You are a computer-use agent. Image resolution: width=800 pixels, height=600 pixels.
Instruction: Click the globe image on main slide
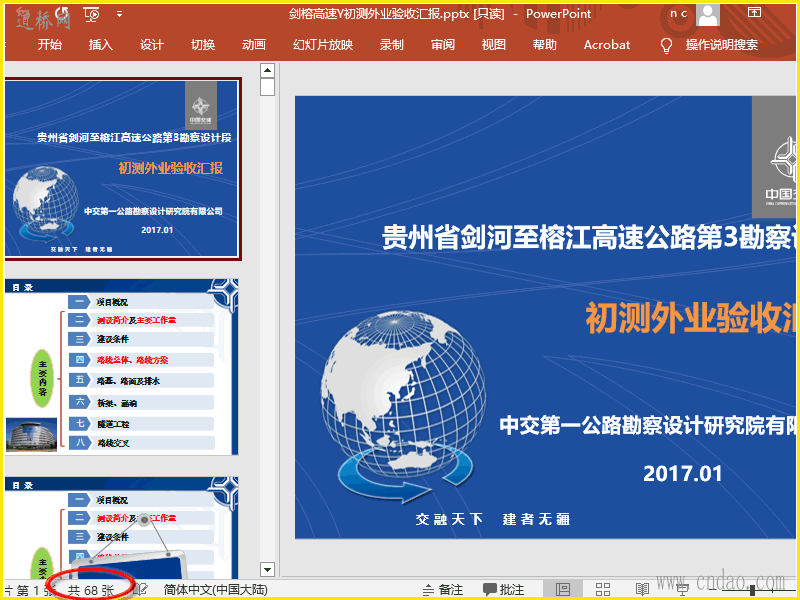[403, 406]
